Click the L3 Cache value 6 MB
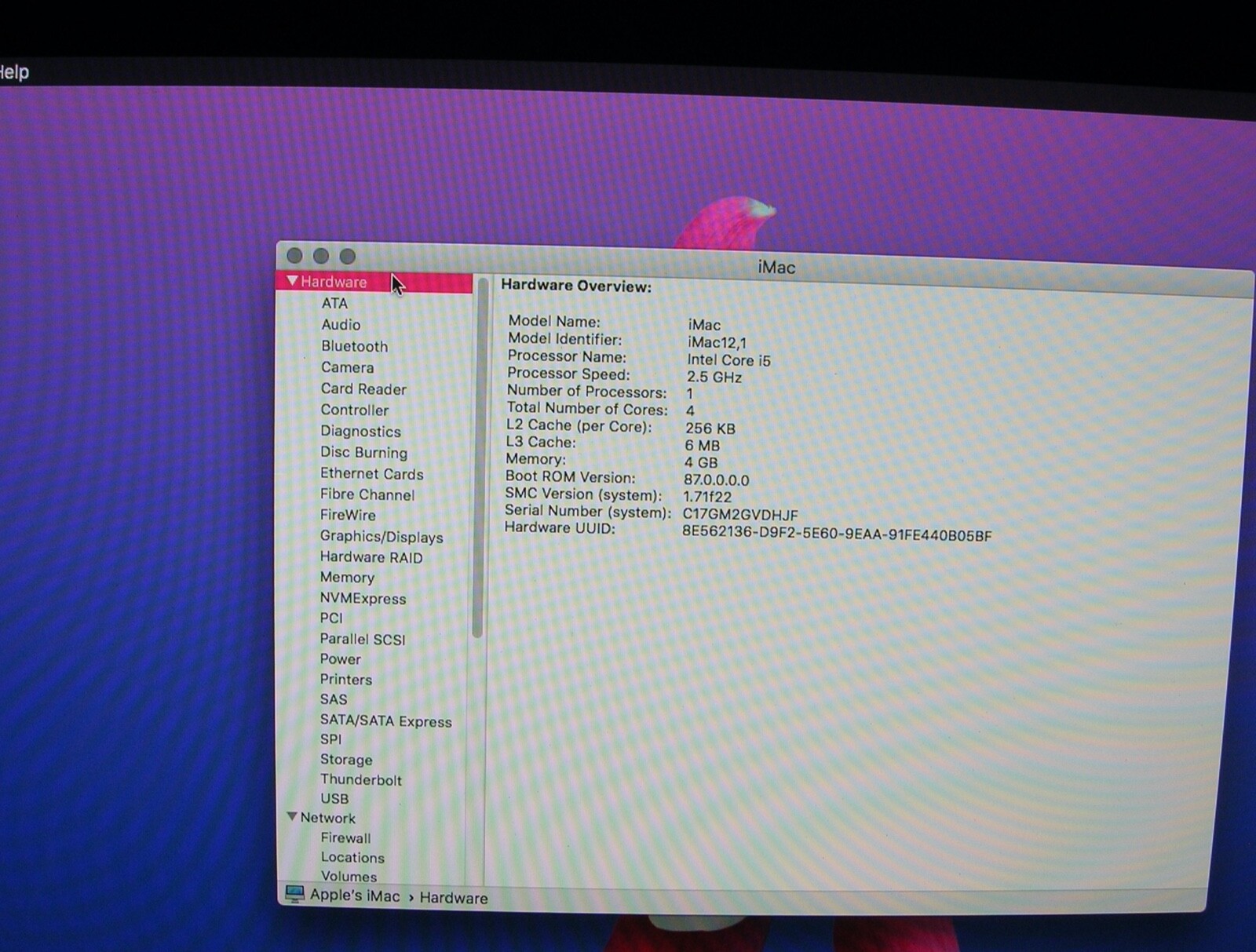The height and width of the screenshot is (952, 1256). click(x=702, y=445)
